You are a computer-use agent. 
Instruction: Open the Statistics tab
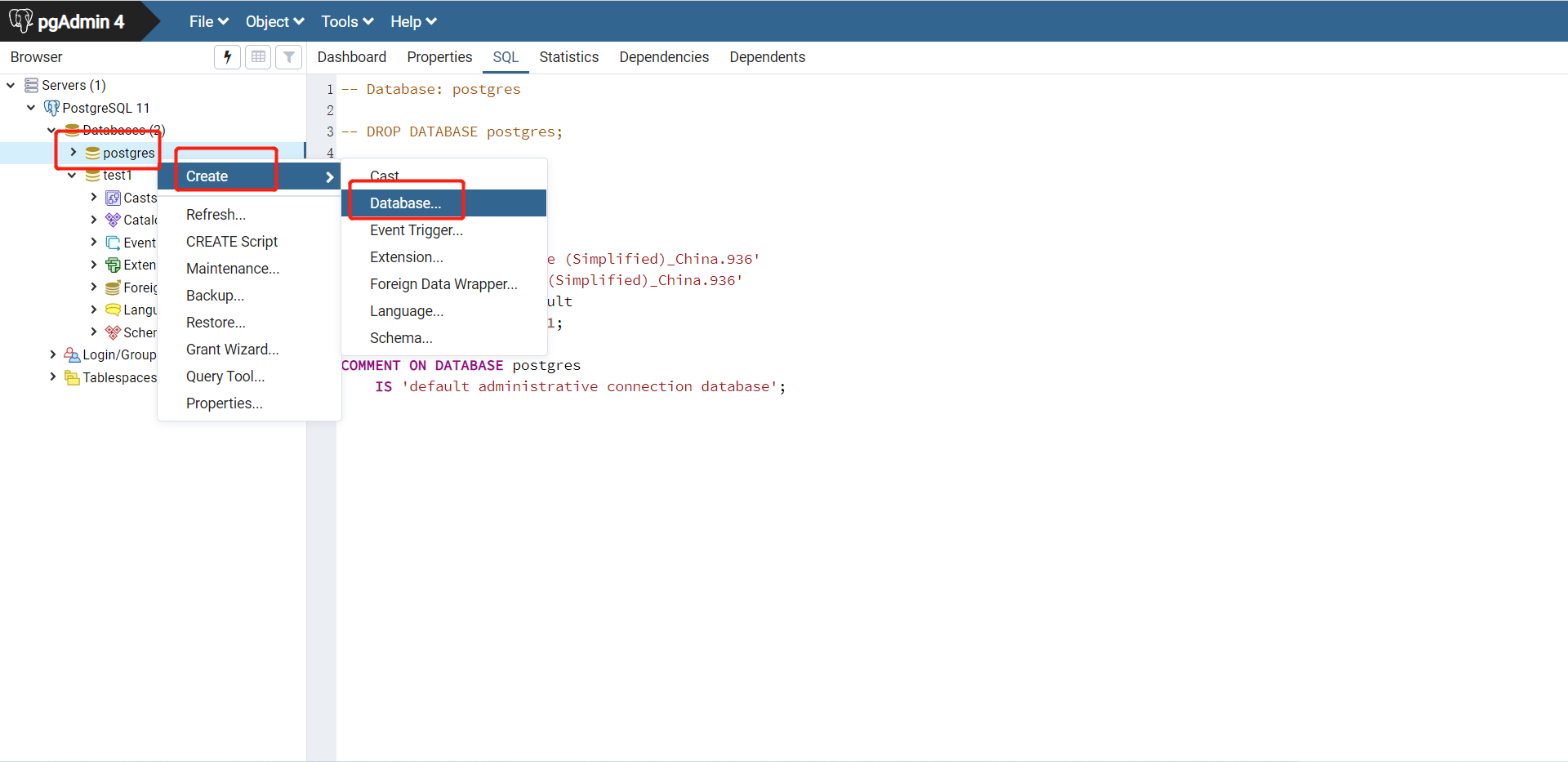(x=569, y=57)
